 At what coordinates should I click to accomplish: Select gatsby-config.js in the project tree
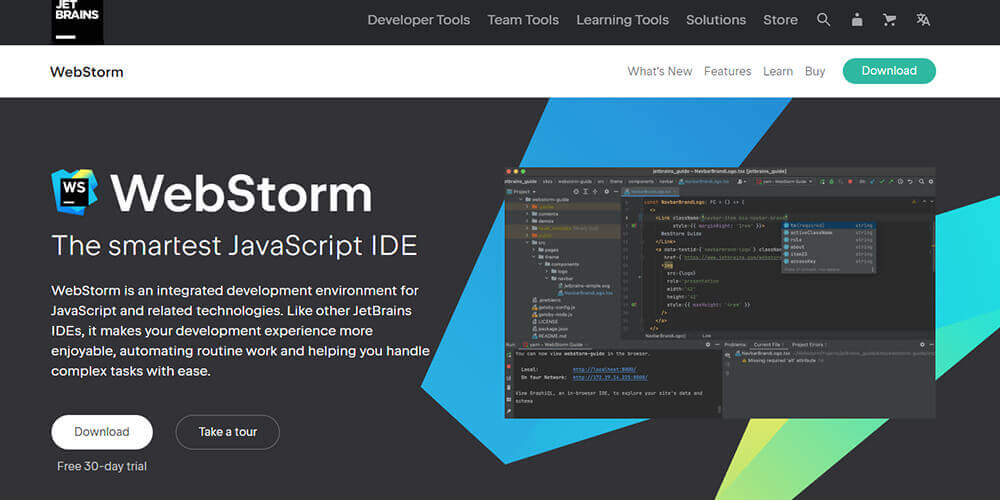click(x=553, y=307)
